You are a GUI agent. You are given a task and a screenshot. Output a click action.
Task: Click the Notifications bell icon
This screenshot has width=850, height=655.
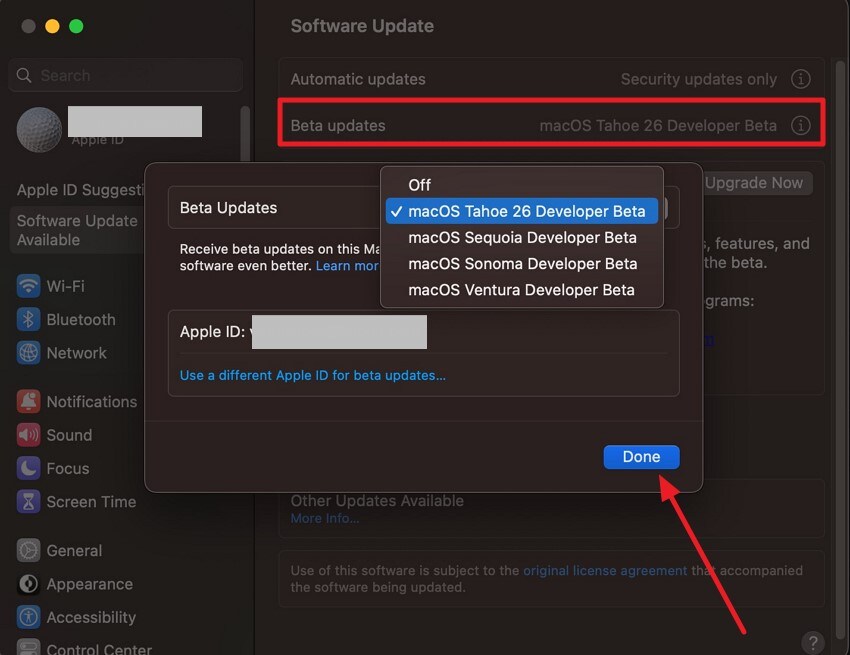tap(28, 401)
